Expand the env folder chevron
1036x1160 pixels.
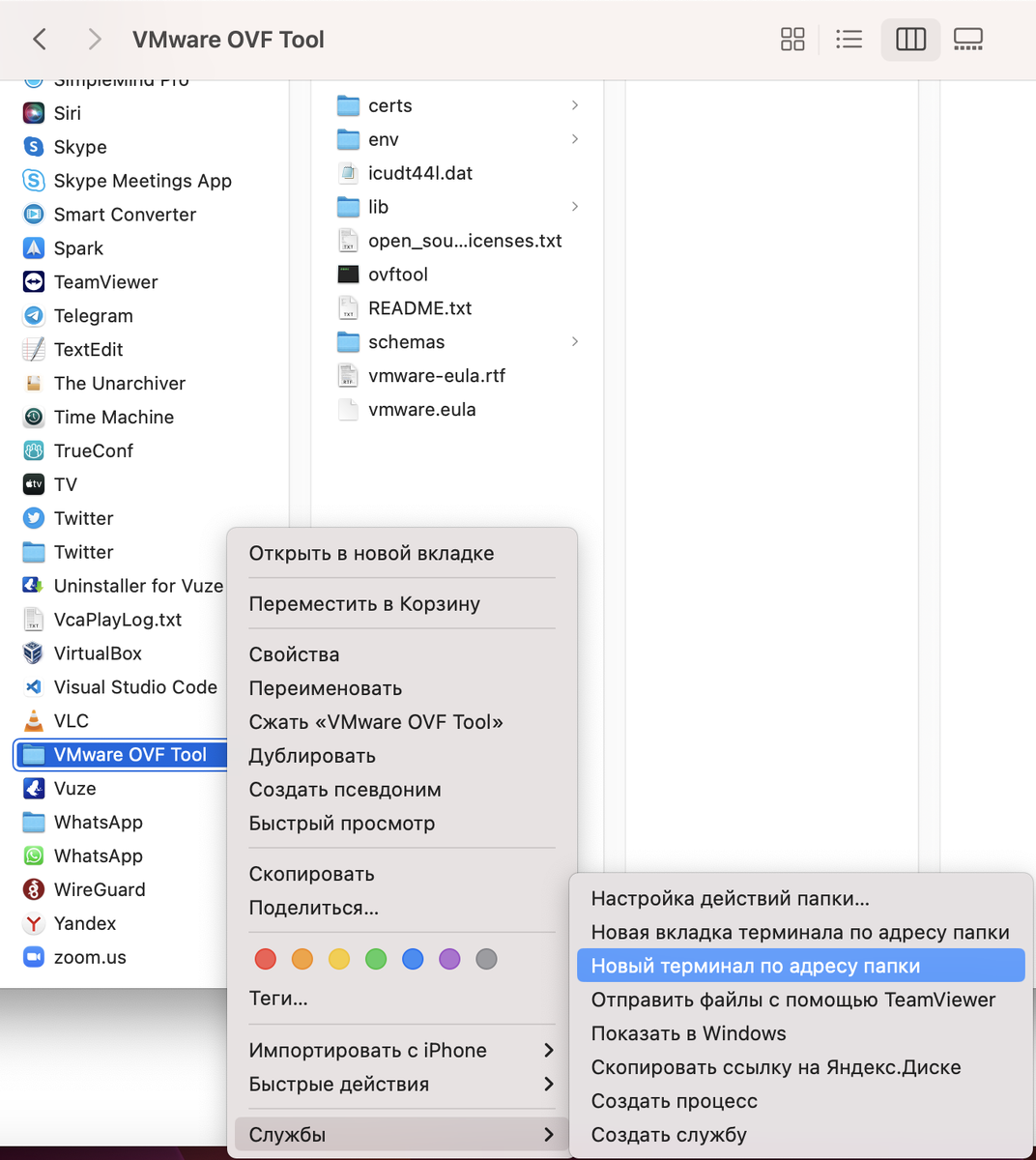575,139
